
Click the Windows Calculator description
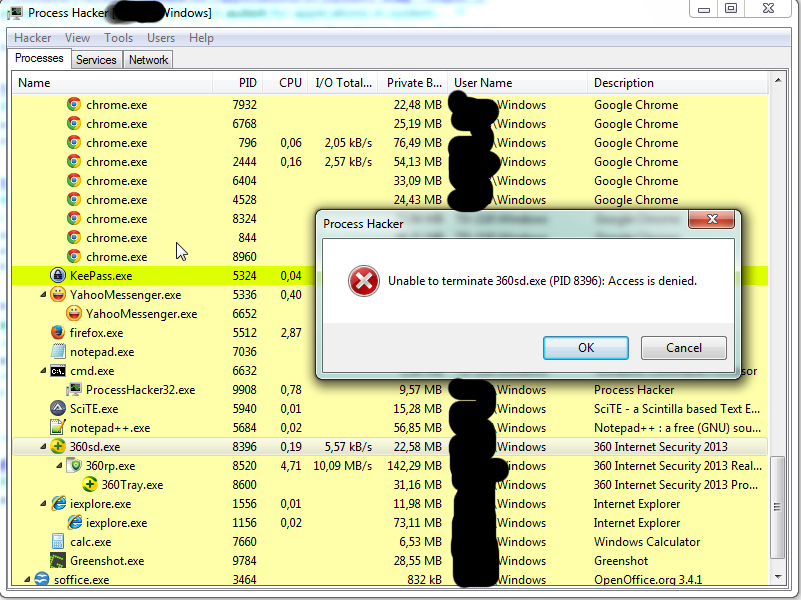pos(647,542)
